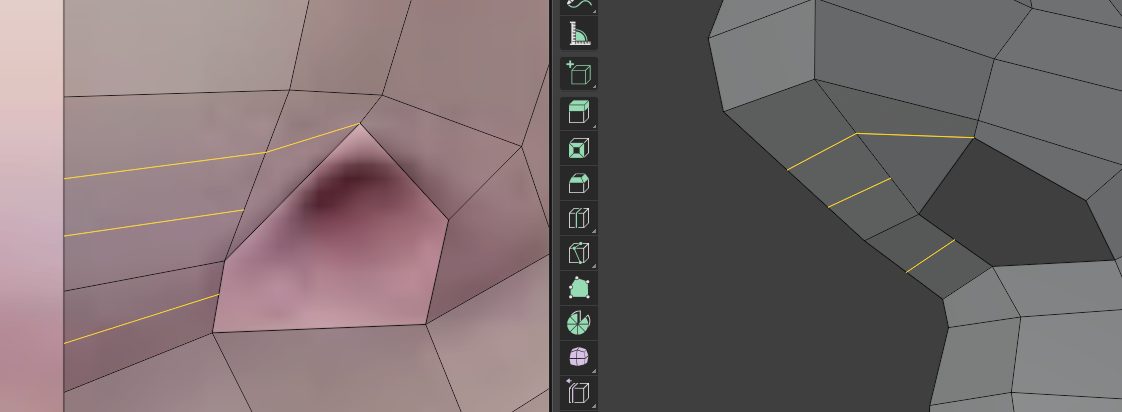Select the Loop Cut tool
The height and width of the screenshot is (412, 1122).
click(579, 218)
